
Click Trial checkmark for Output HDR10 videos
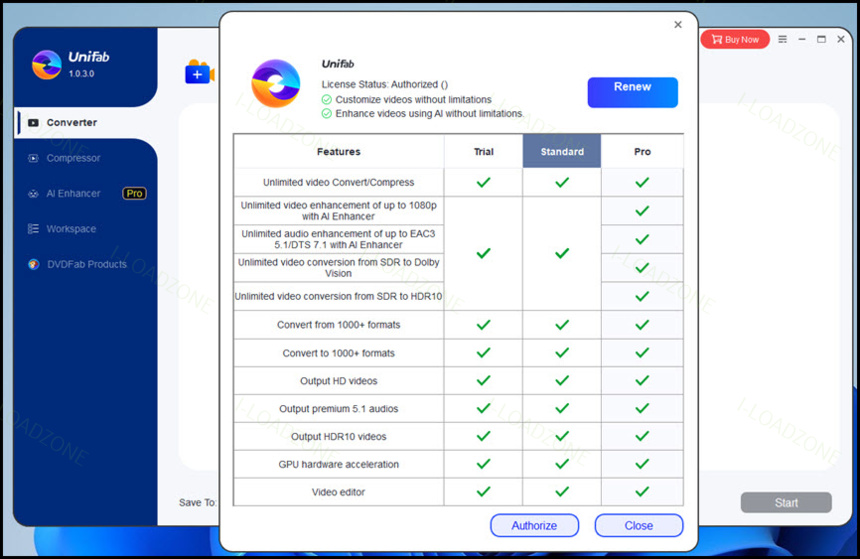(x=483, y=436)
